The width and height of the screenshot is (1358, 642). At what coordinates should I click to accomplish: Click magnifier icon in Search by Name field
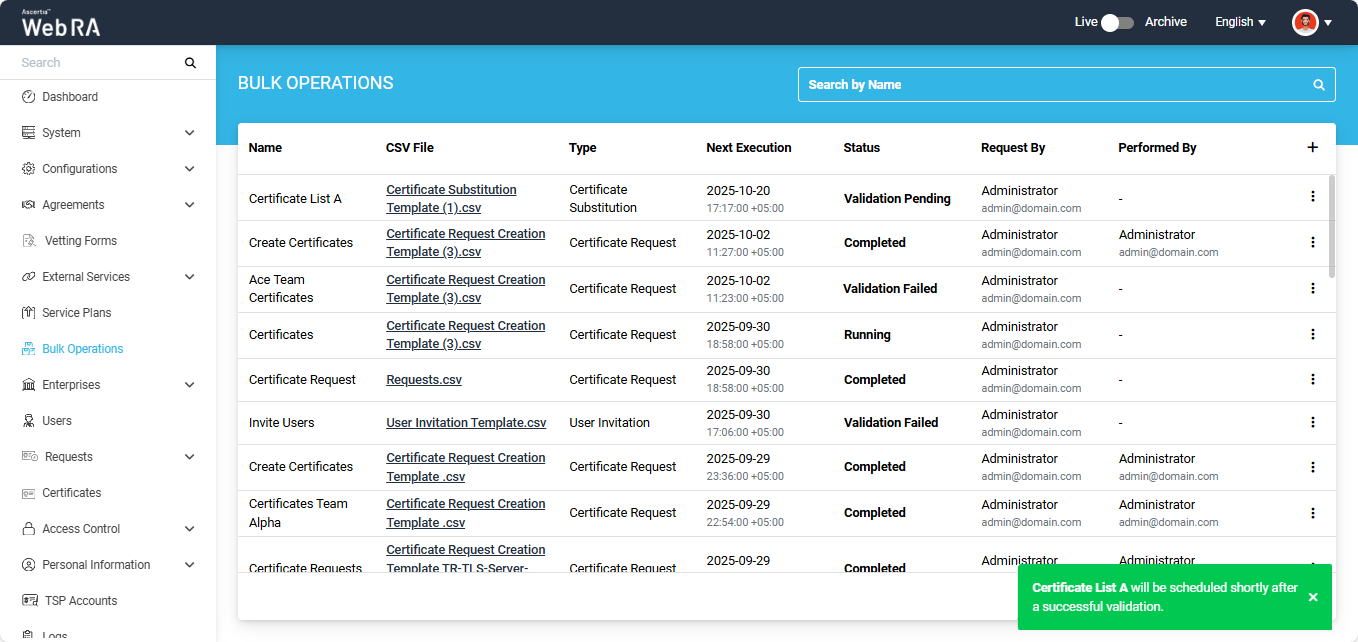click(x=1319, y=85)
